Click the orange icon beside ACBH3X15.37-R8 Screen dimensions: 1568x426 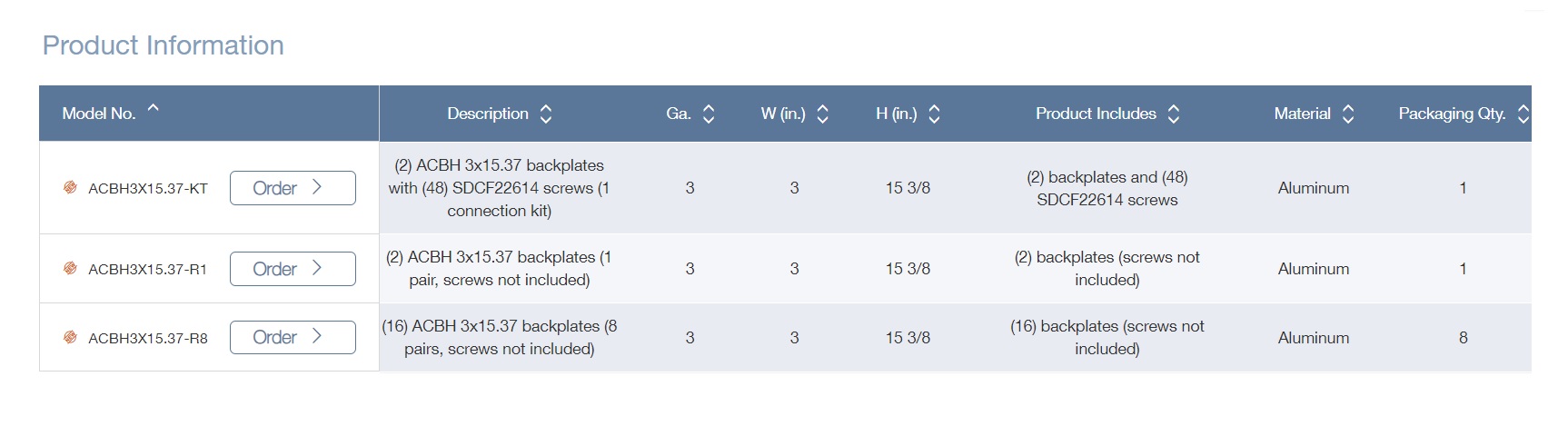70,338
